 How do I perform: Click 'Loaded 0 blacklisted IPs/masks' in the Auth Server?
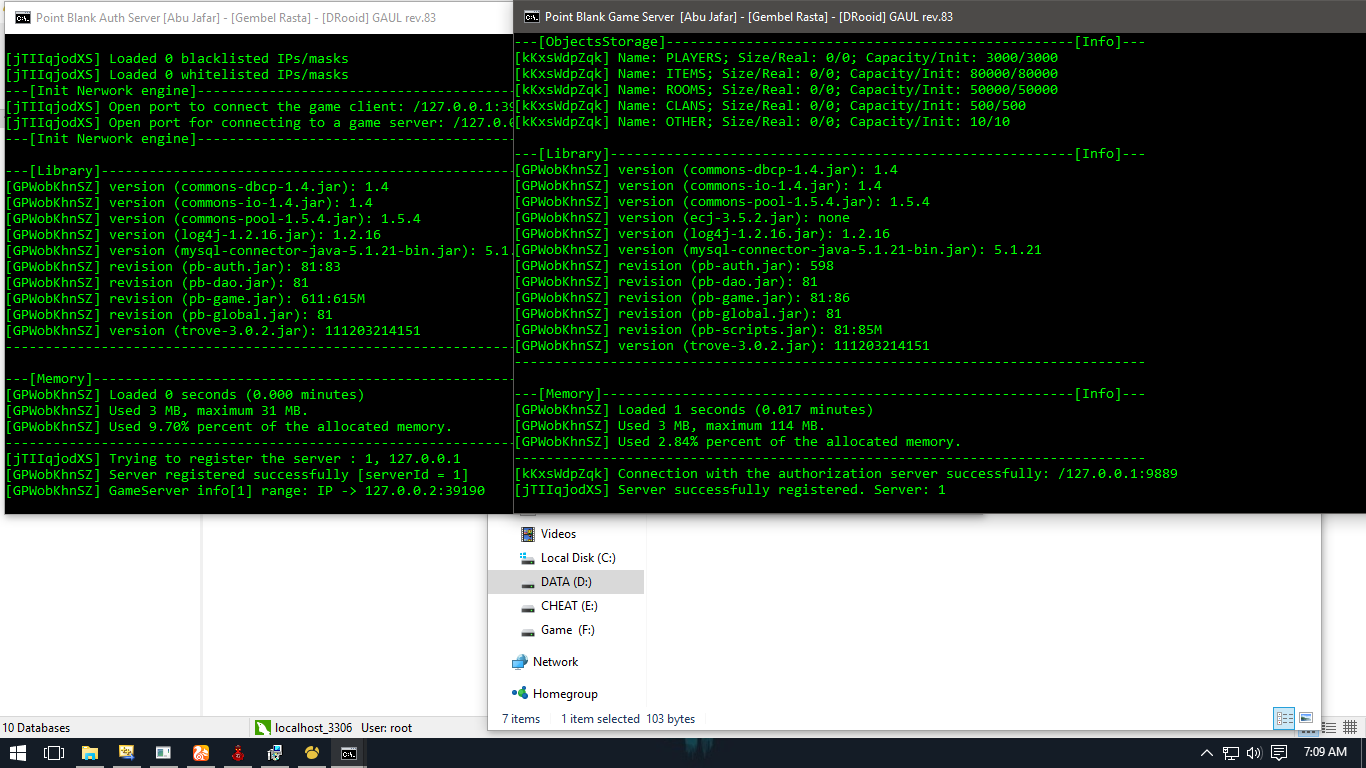click(177, 59)
